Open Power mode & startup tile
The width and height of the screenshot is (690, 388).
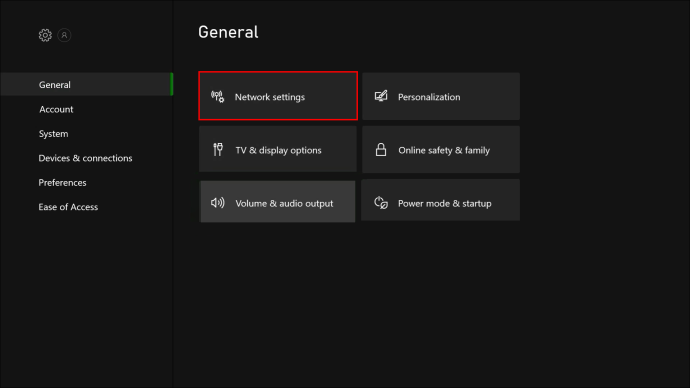440,200
